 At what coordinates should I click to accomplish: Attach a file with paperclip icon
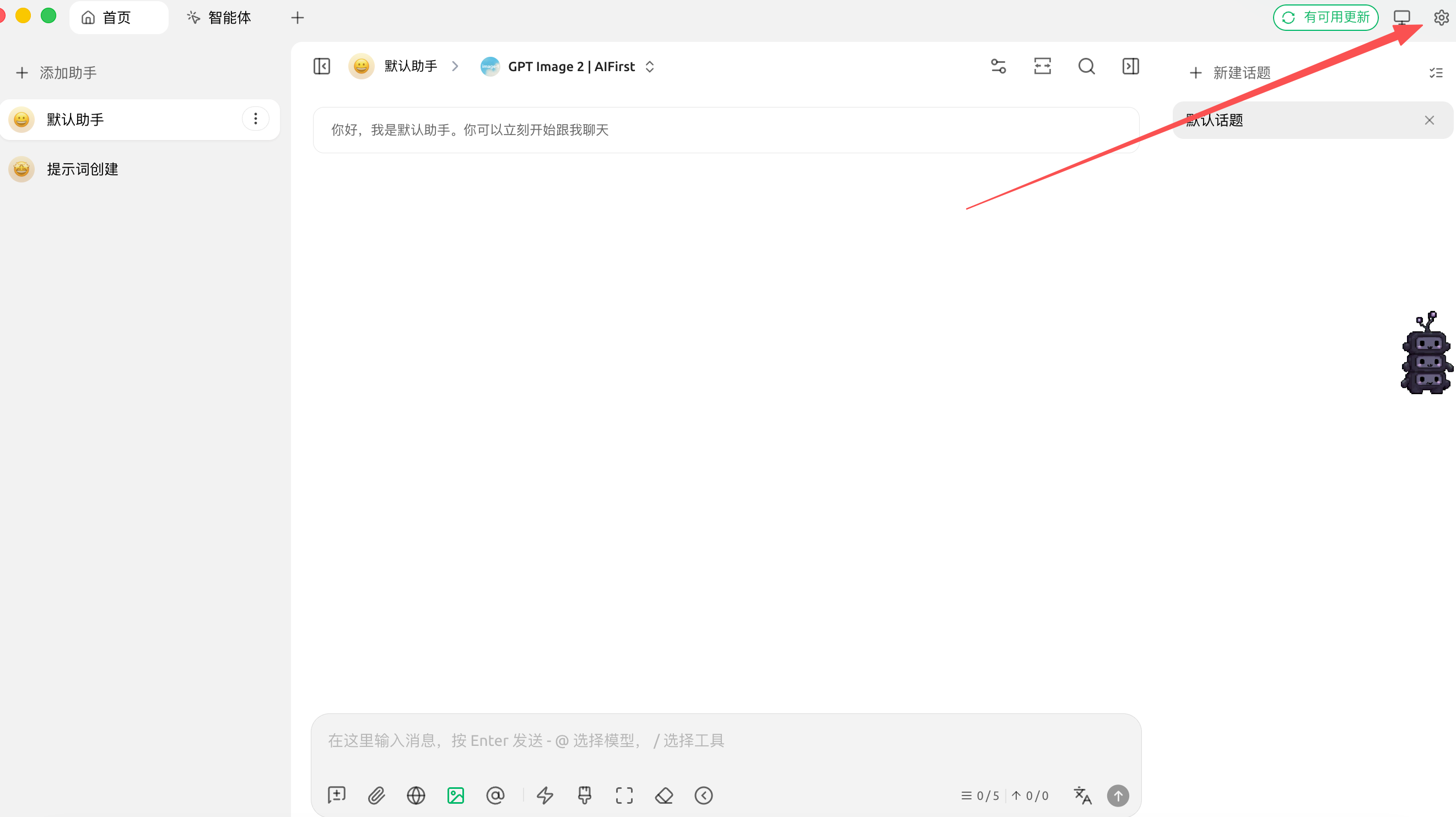click(x=376, y=796)
